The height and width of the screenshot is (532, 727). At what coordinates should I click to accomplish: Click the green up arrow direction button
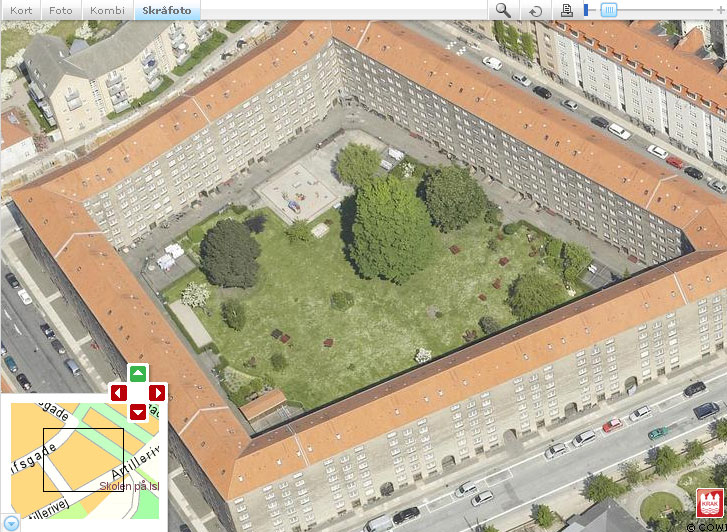(x=138, y=374)
